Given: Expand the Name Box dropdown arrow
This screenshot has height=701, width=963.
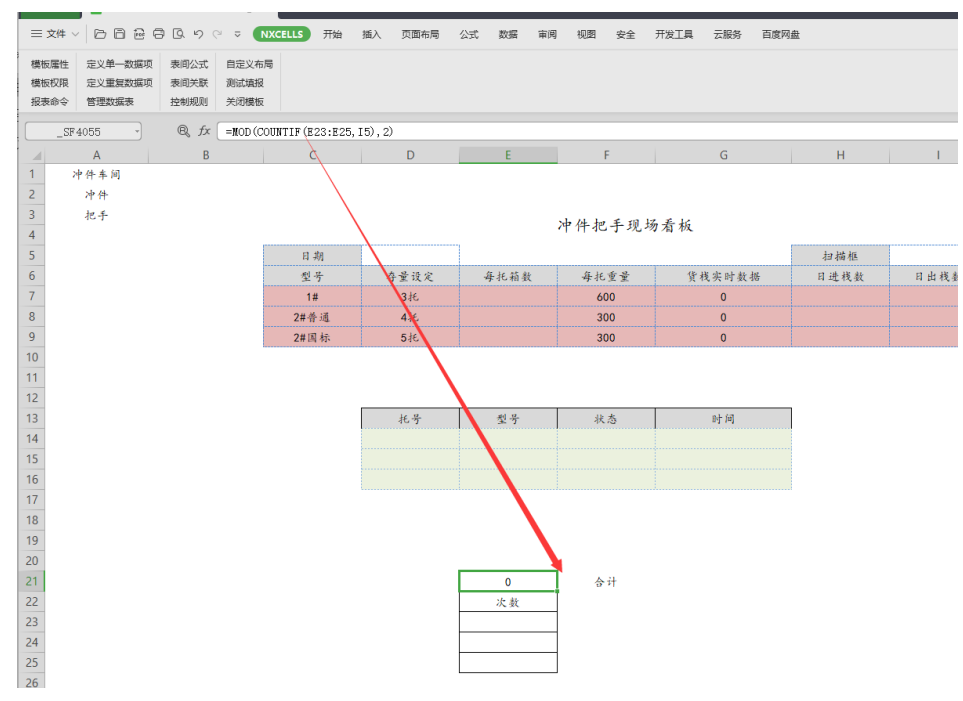Looking at the screenshot, I should (136, 131).
